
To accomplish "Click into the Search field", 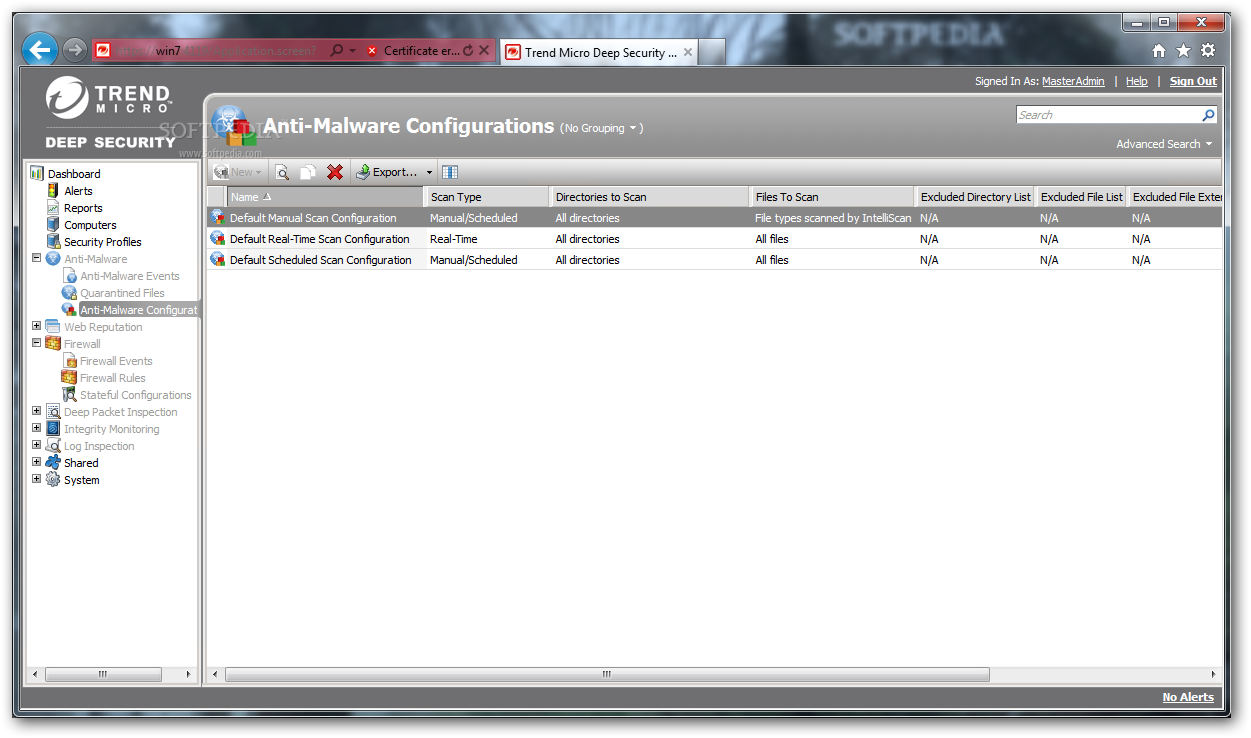I will tap(1108, 115).
